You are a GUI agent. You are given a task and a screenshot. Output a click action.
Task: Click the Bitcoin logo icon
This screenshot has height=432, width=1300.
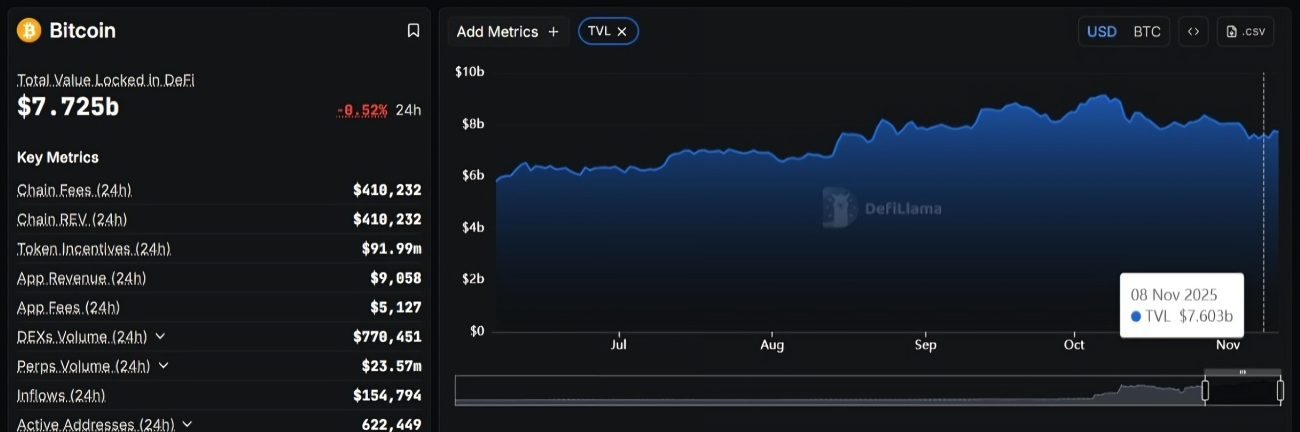click(29, 30)
